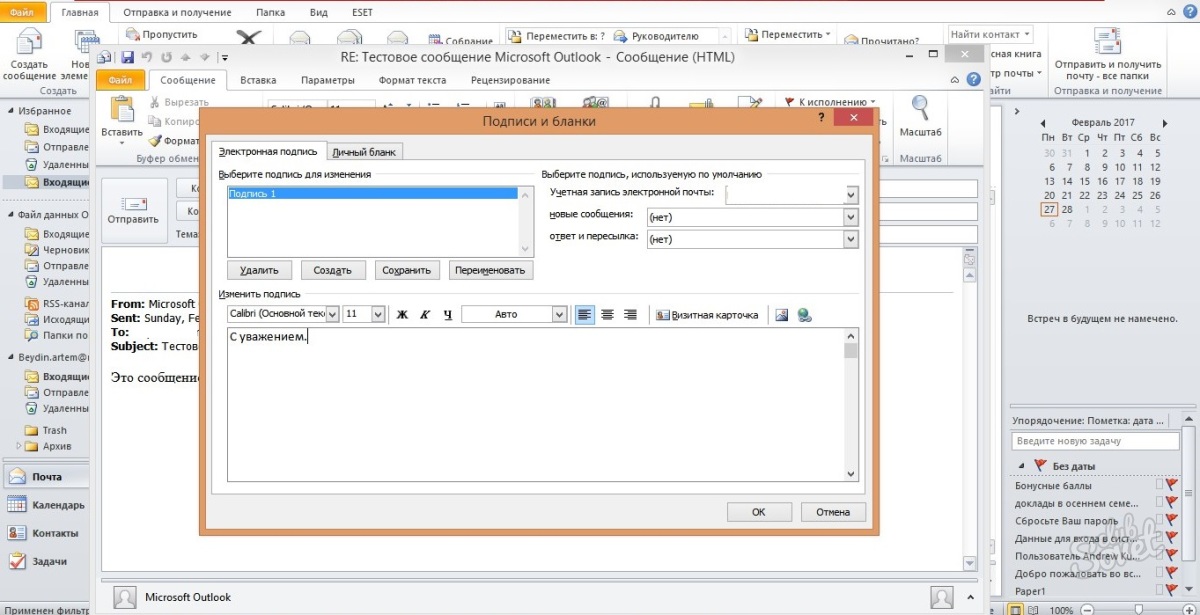This screenshot has width=1200, height=615.
Task: Expand the новые сообщения signature dropdown
Action: tap(851, 217)
